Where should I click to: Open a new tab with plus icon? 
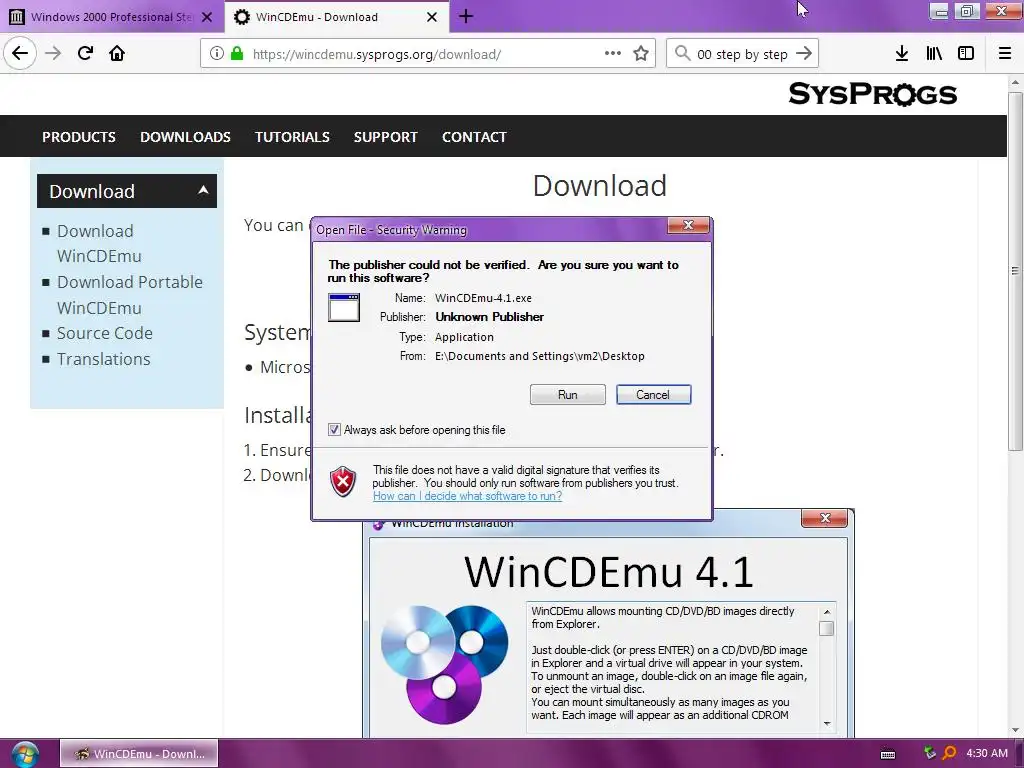pyautogui.click(x=466, y=16)
